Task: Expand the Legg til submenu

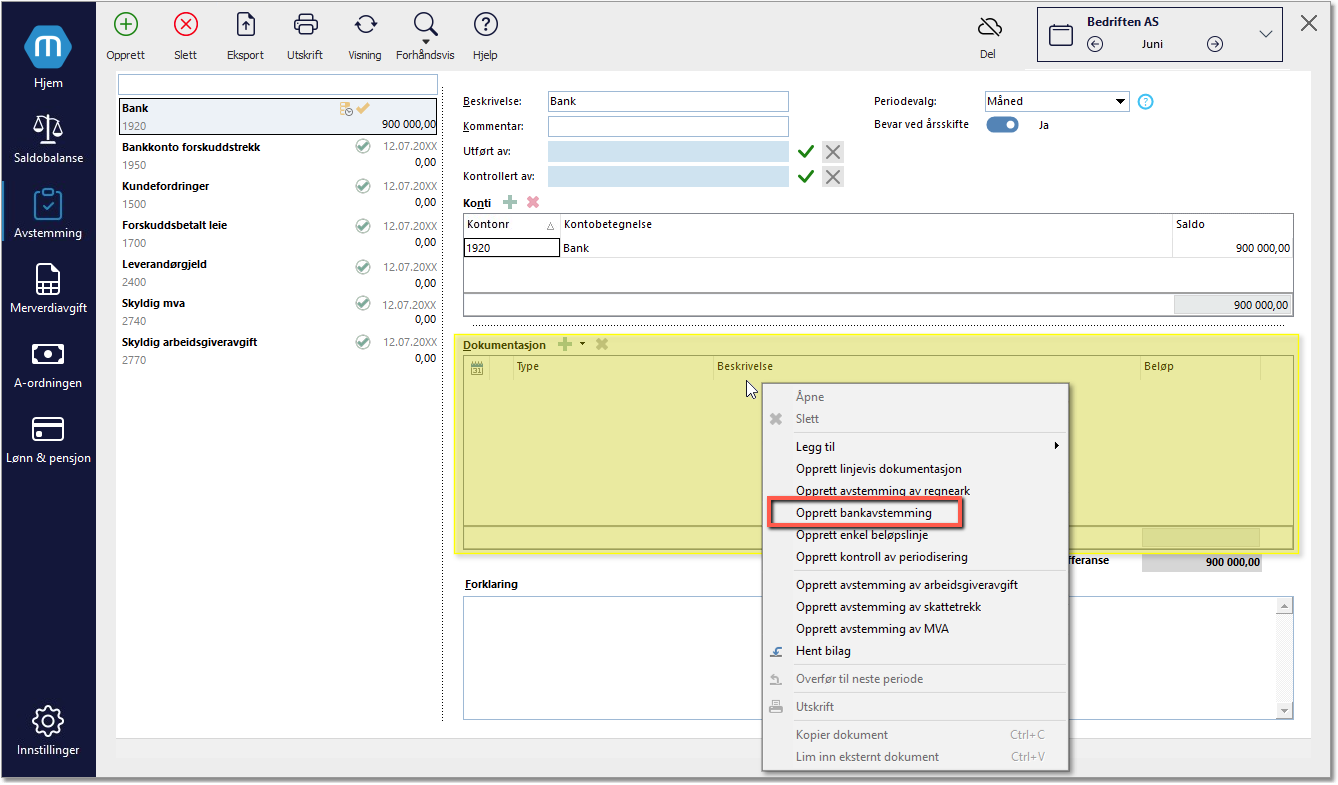Action: coord(915,447)
